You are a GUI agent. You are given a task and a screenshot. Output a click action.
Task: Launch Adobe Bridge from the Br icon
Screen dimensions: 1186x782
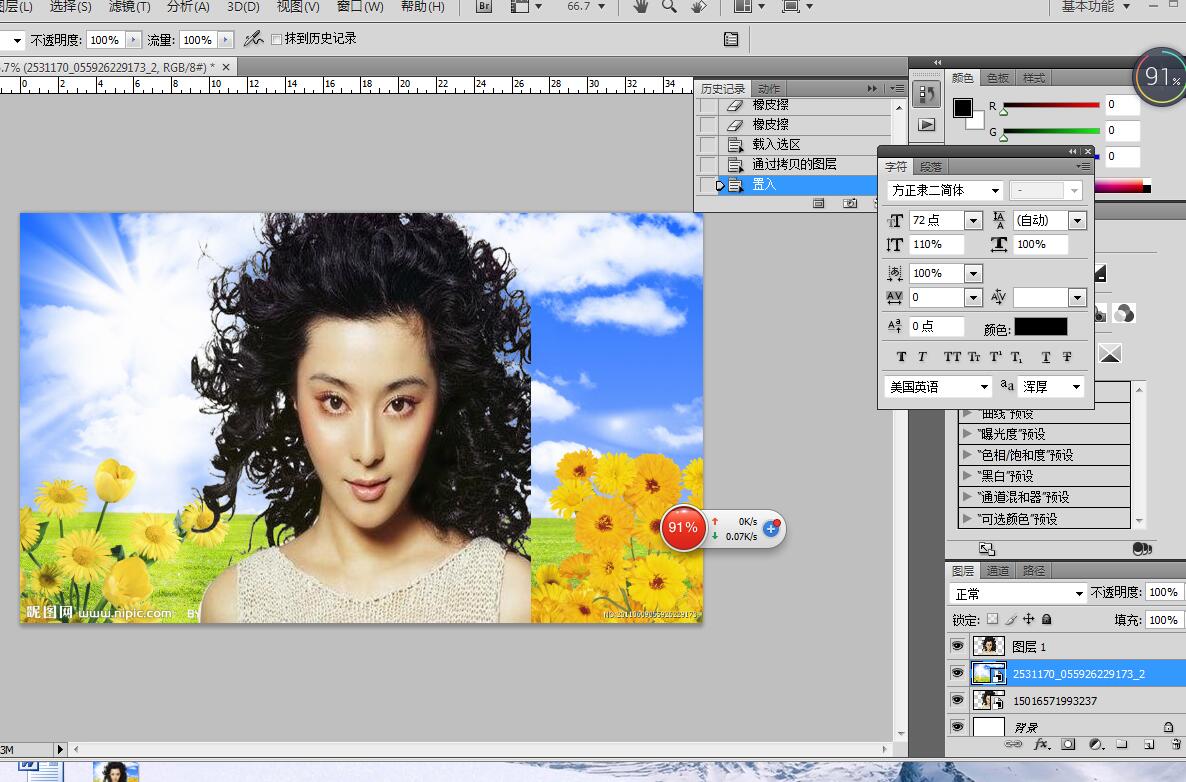(x=484, y=7)
